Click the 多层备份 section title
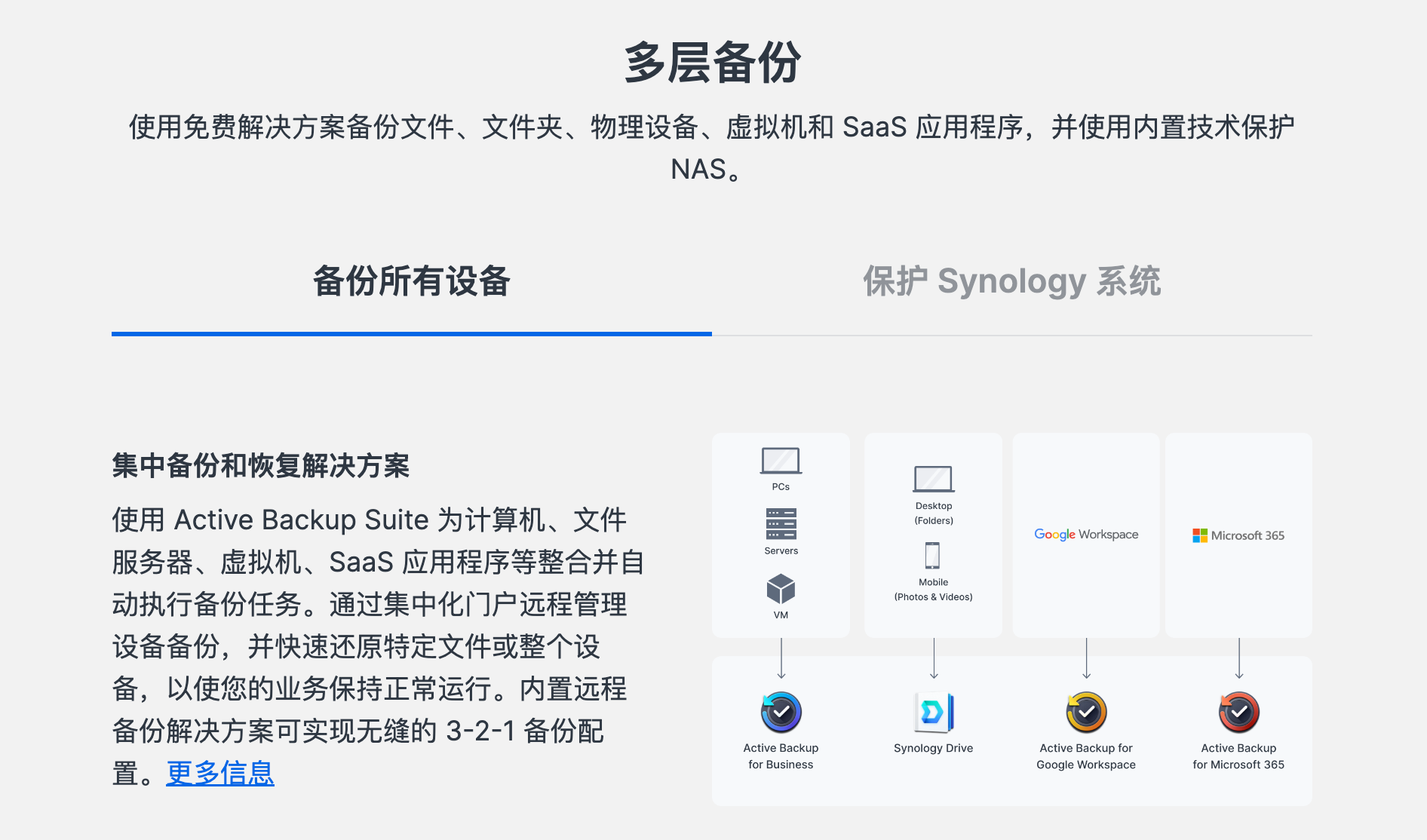Viewport: 1427px width, 840px height. [713, 62]
